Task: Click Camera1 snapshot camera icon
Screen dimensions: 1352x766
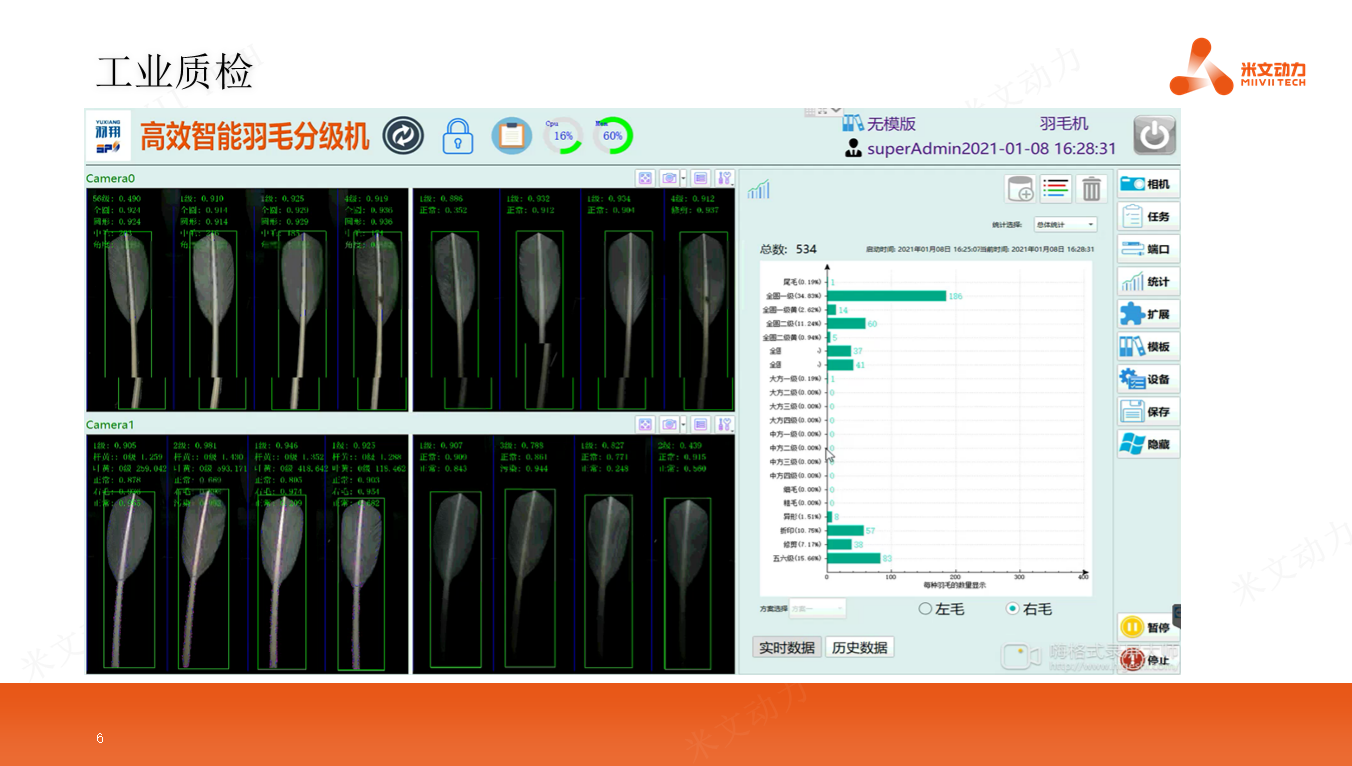Action: pyautogui.click(x=670, y=425)
